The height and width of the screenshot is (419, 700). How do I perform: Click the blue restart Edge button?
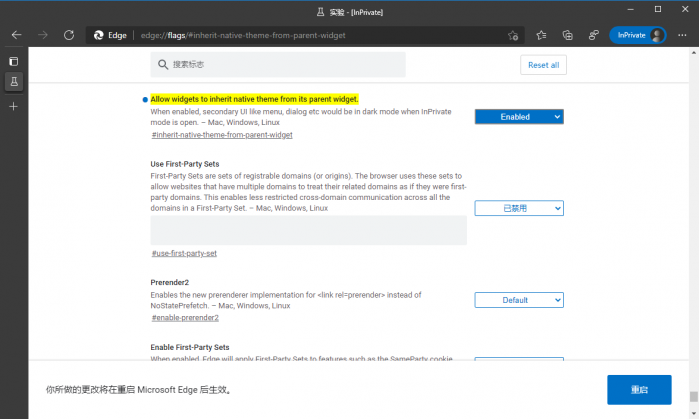pos(638,389)
